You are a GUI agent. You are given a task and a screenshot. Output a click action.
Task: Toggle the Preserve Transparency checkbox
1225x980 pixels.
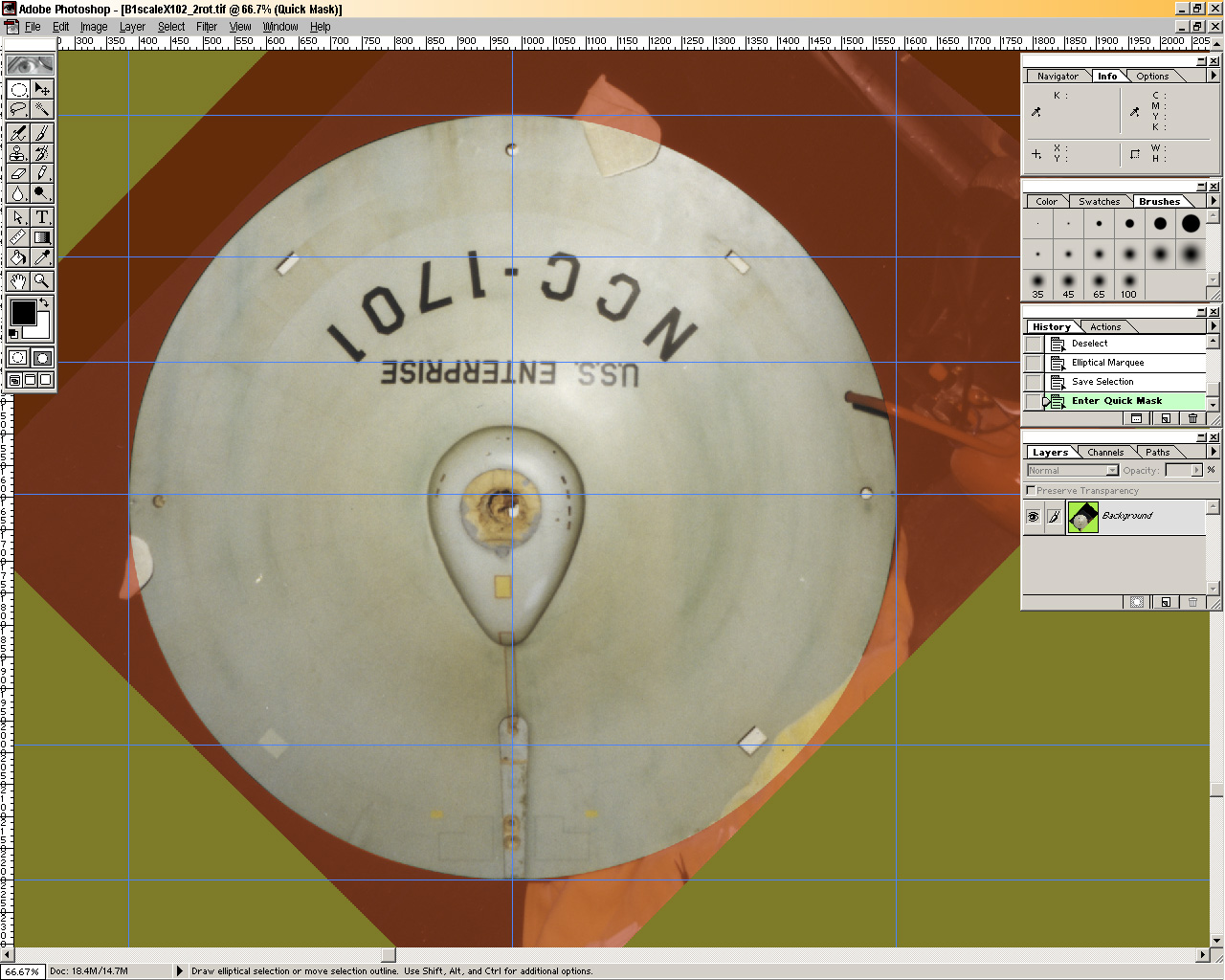tap(1031, 490)
